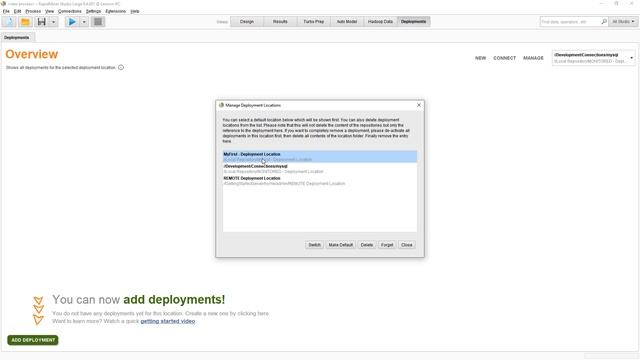Stop the process with the square icon

pyautogui.click(x=98, y=22)
